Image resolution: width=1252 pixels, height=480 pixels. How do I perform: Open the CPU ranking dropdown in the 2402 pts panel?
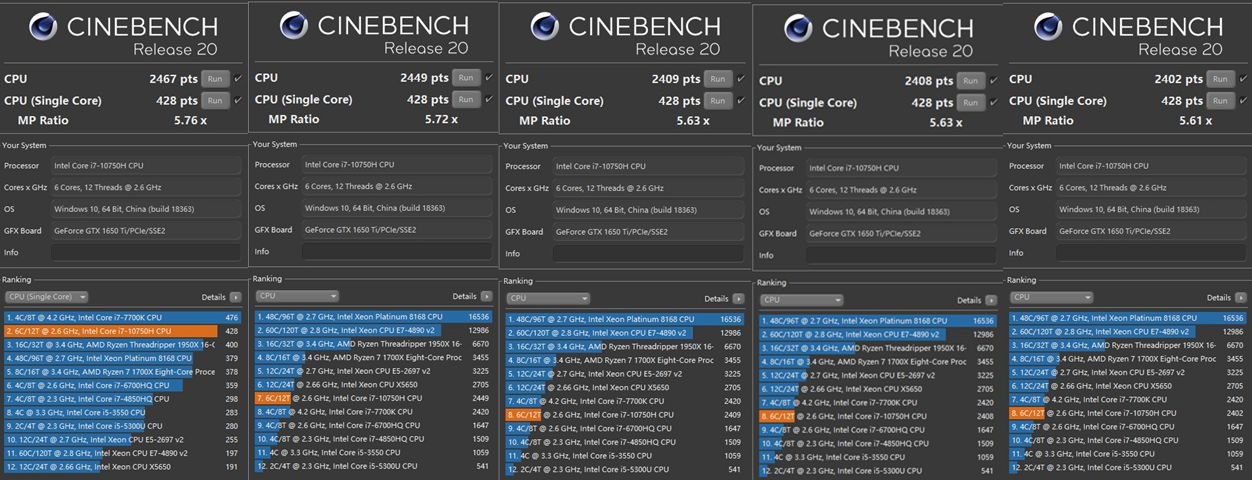click(1051, 297)
